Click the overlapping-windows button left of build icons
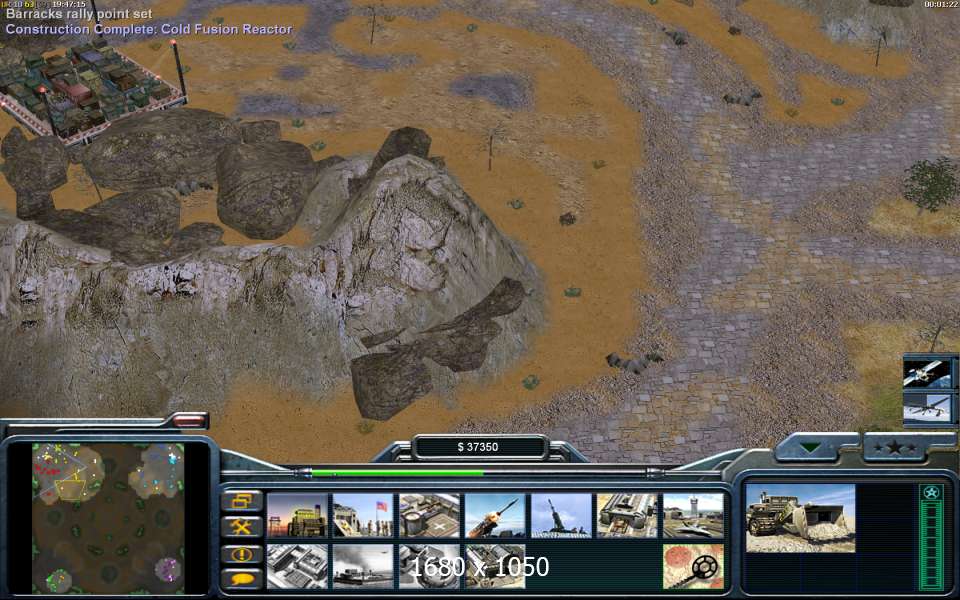This screenshot has width=960, height=600. click(x=241, y=501)
